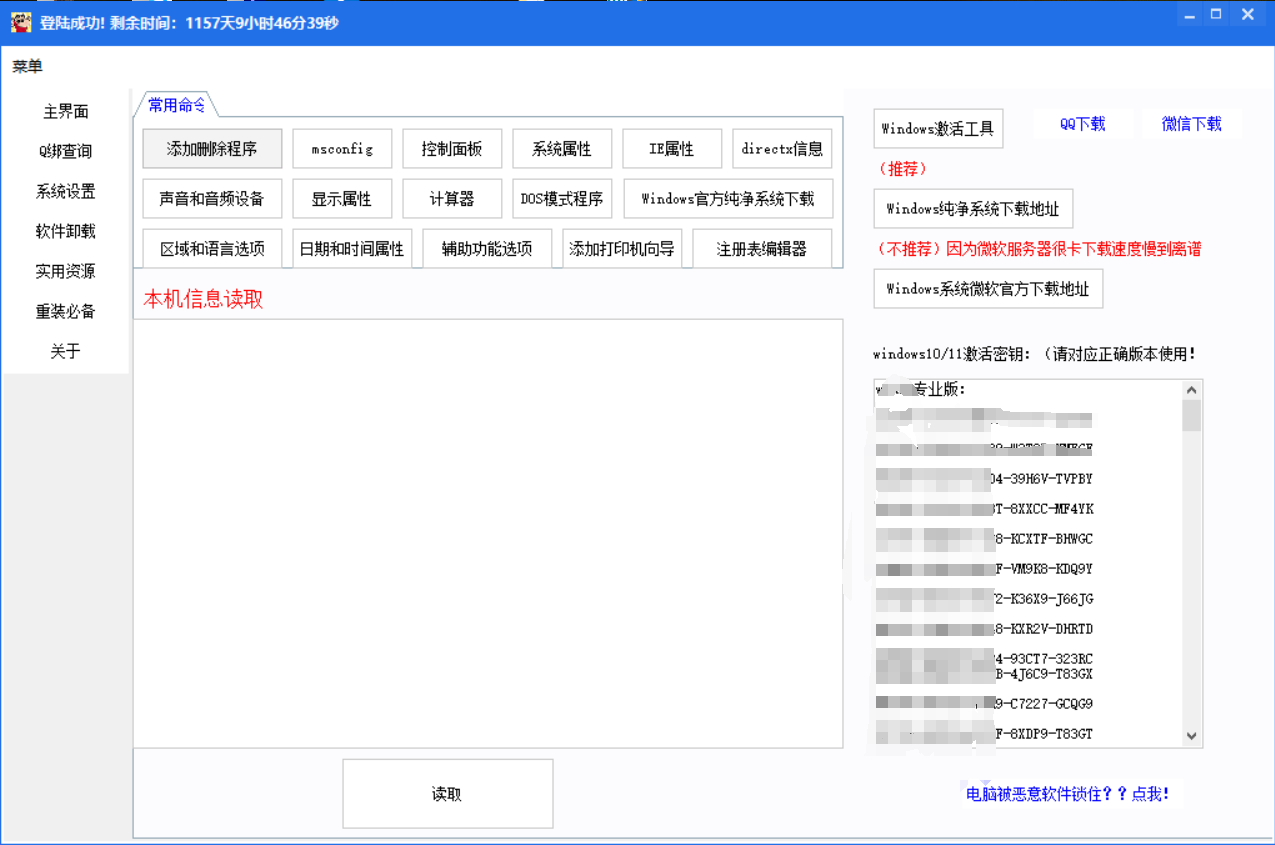
Task: Open Q绑查询 sidebar page
Action: click(x=66, y=151)
